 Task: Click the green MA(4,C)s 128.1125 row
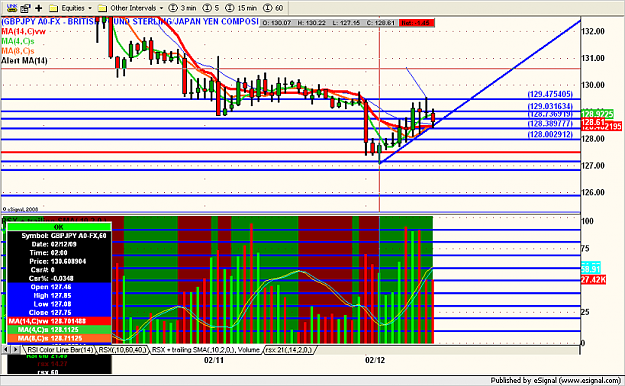coord(59,330)
